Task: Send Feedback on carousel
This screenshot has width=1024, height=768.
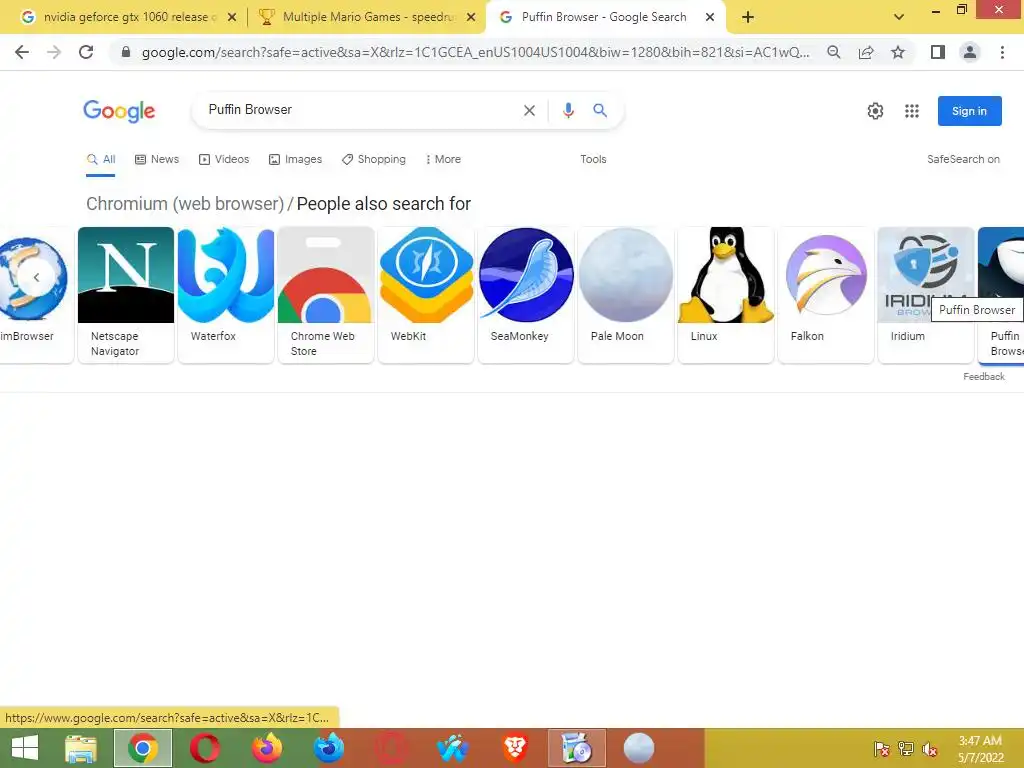Action: pos(984,377)
